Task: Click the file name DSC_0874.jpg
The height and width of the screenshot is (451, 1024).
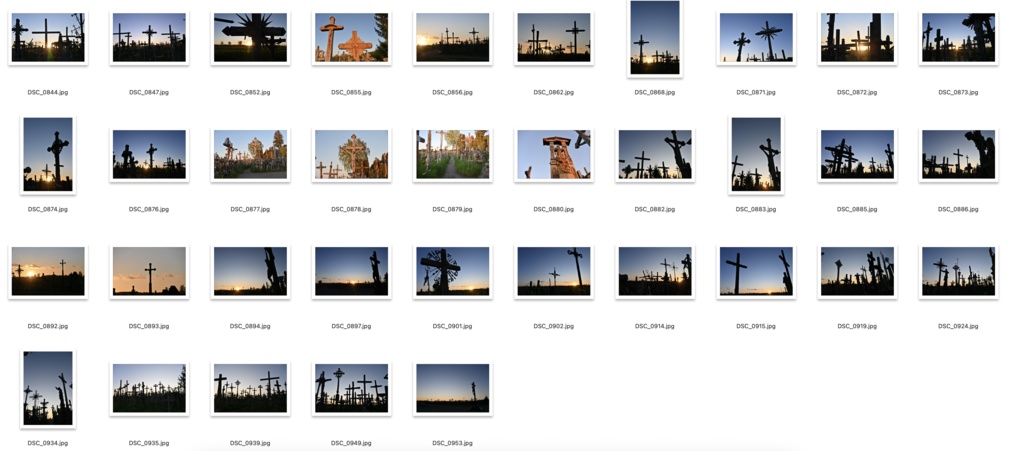Action: click(x=48, y=210)
